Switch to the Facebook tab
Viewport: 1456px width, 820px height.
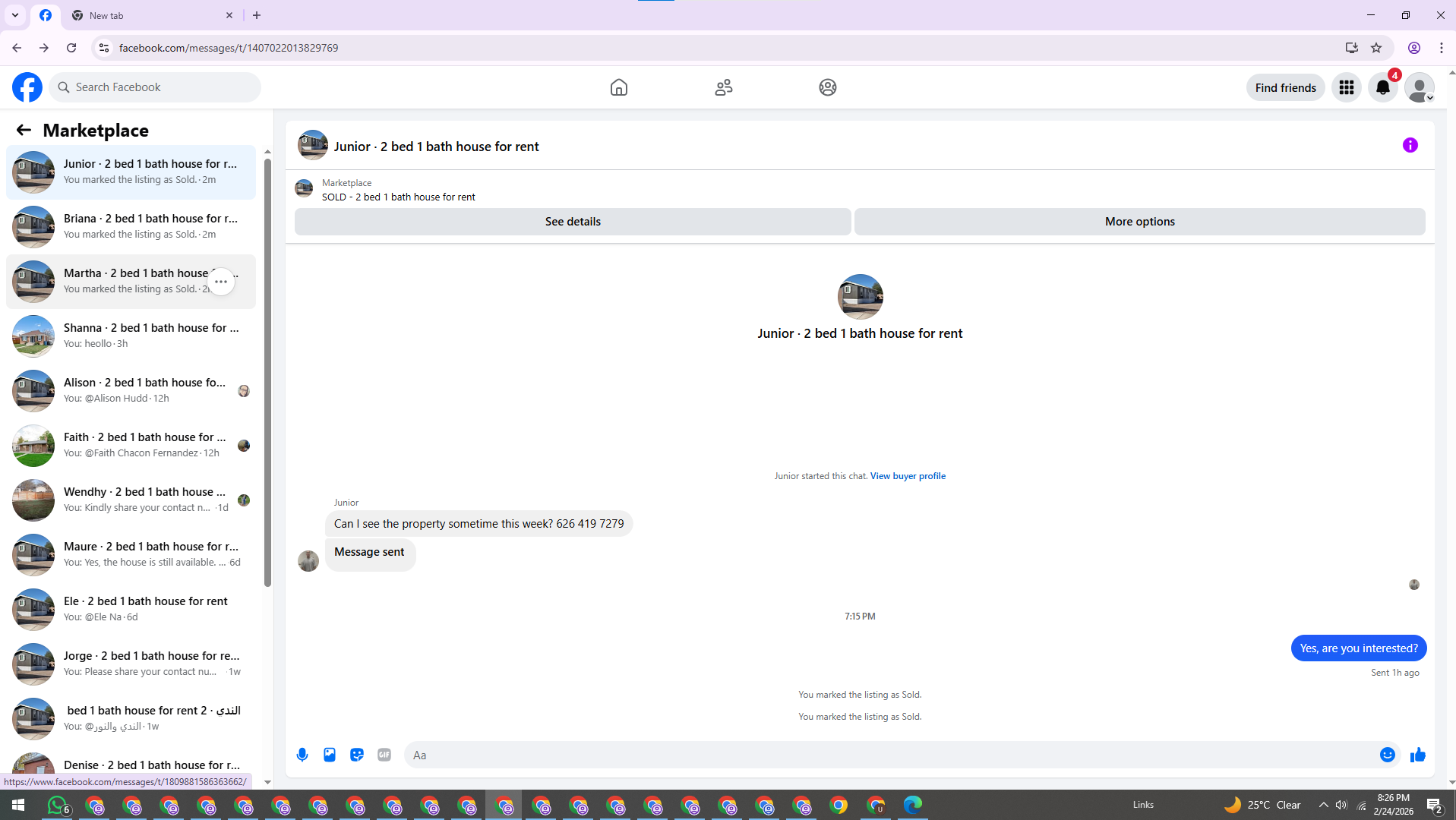click(x=46, y=15)
